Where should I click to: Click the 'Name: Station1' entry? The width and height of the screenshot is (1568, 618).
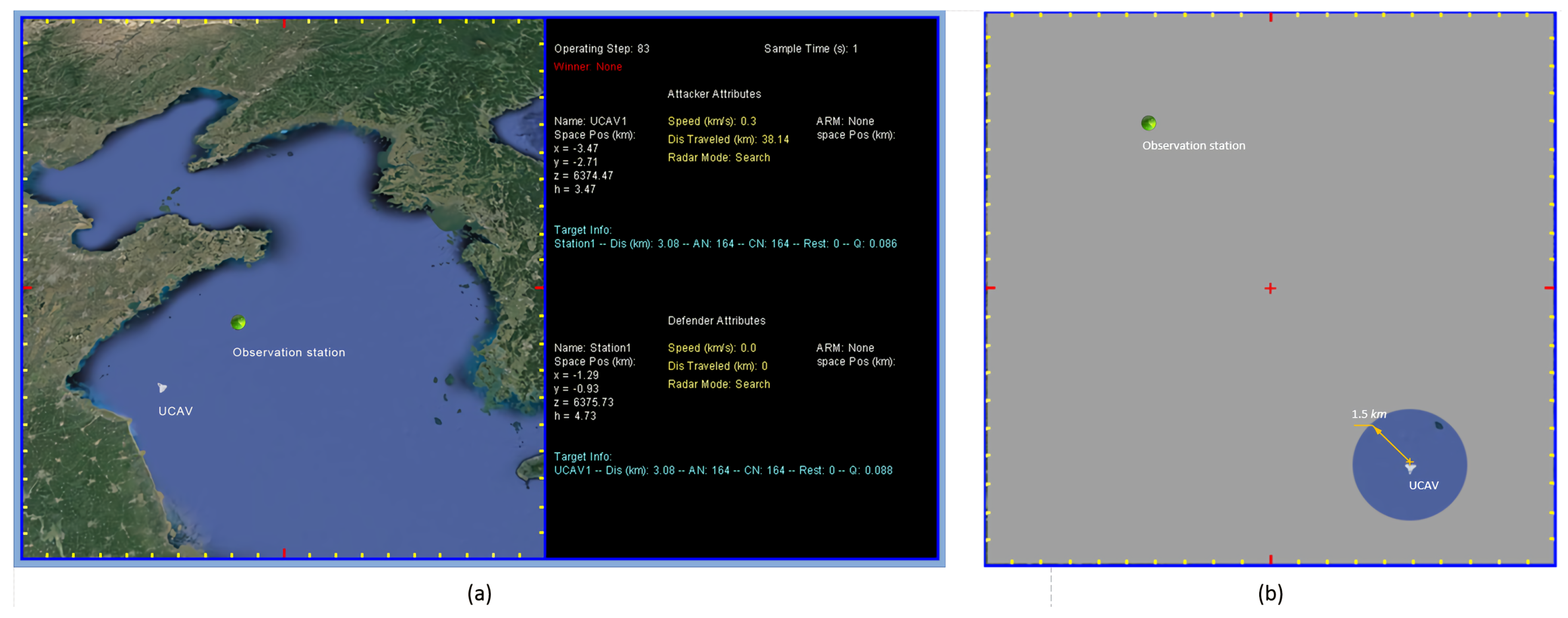coord(592,348)
